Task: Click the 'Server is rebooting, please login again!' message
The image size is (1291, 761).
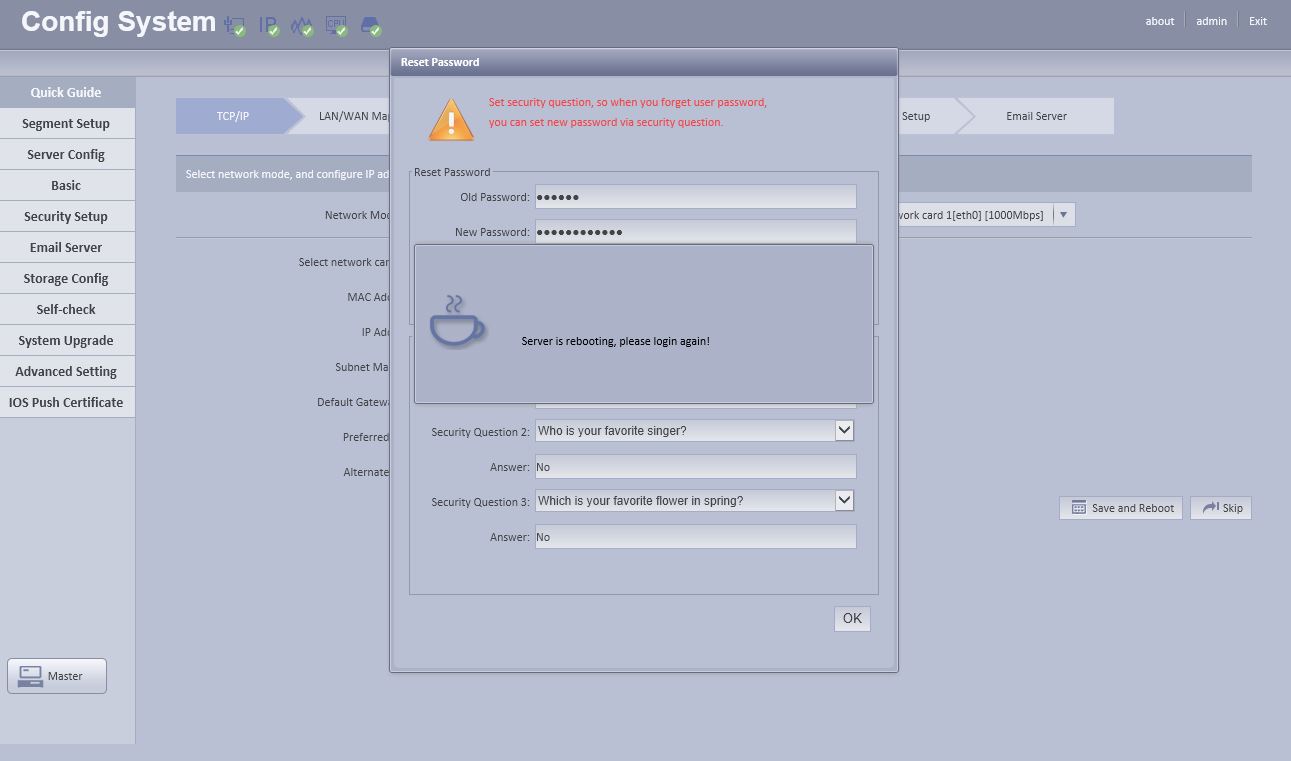Action: pos(615,341)
